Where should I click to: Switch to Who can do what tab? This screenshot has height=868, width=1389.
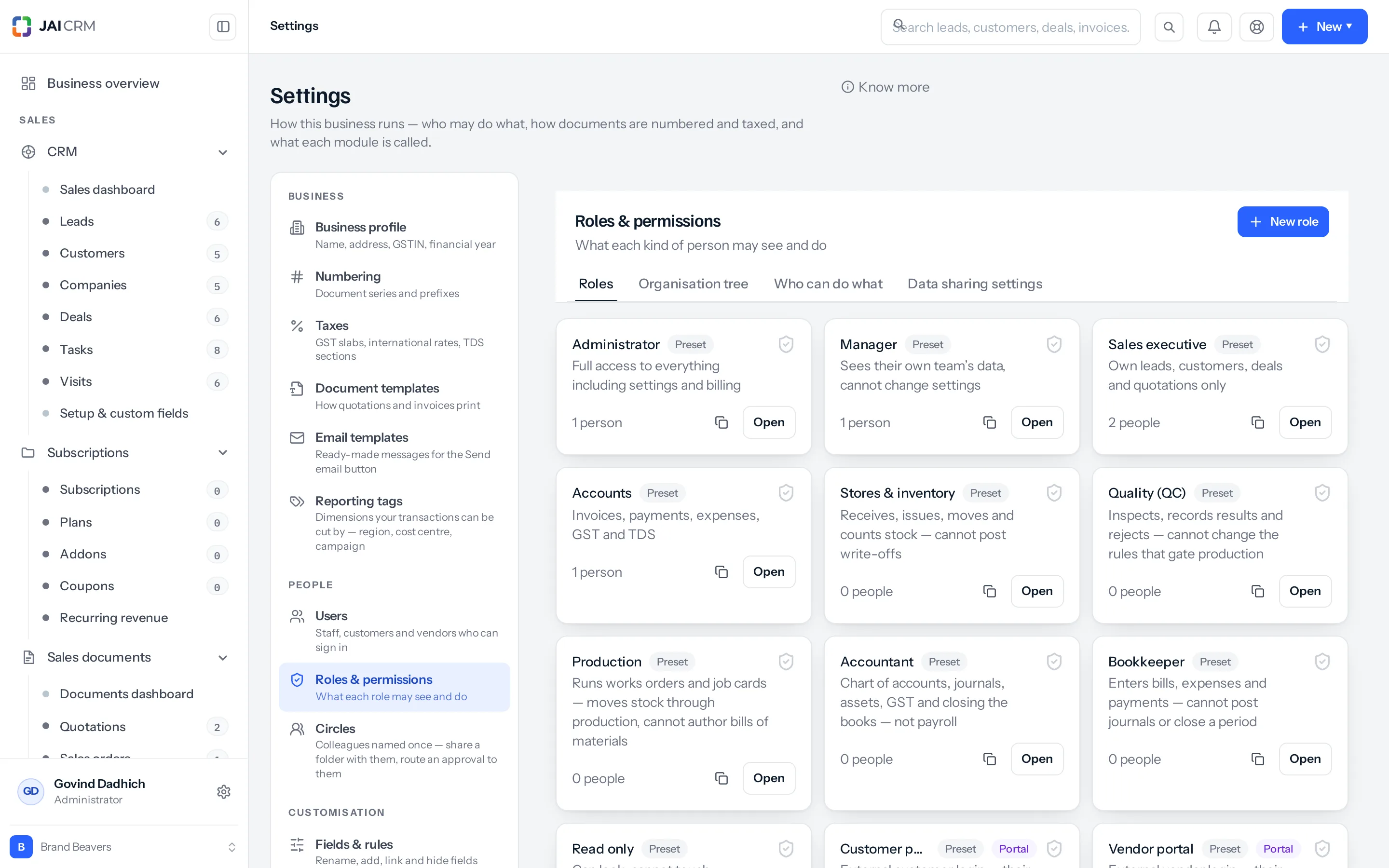tap(828, 284)
